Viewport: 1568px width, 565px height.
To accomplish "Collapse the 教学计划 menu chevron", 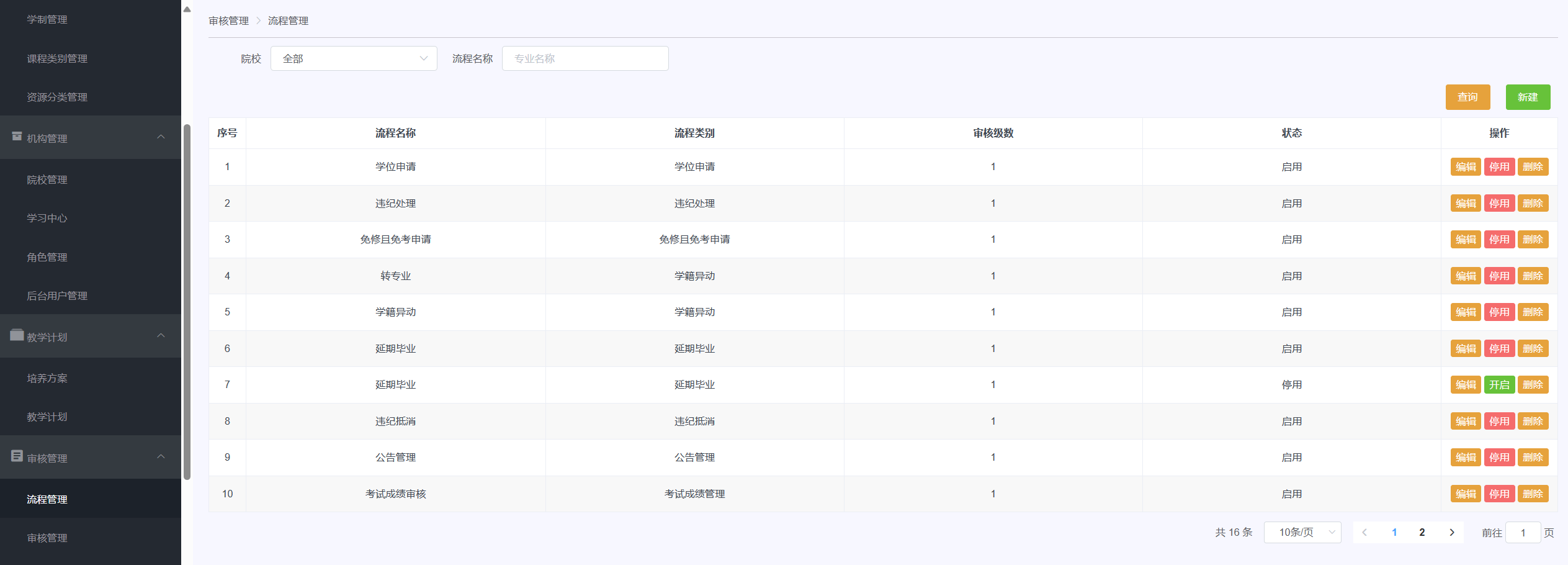I will click(x=161, y=335).
